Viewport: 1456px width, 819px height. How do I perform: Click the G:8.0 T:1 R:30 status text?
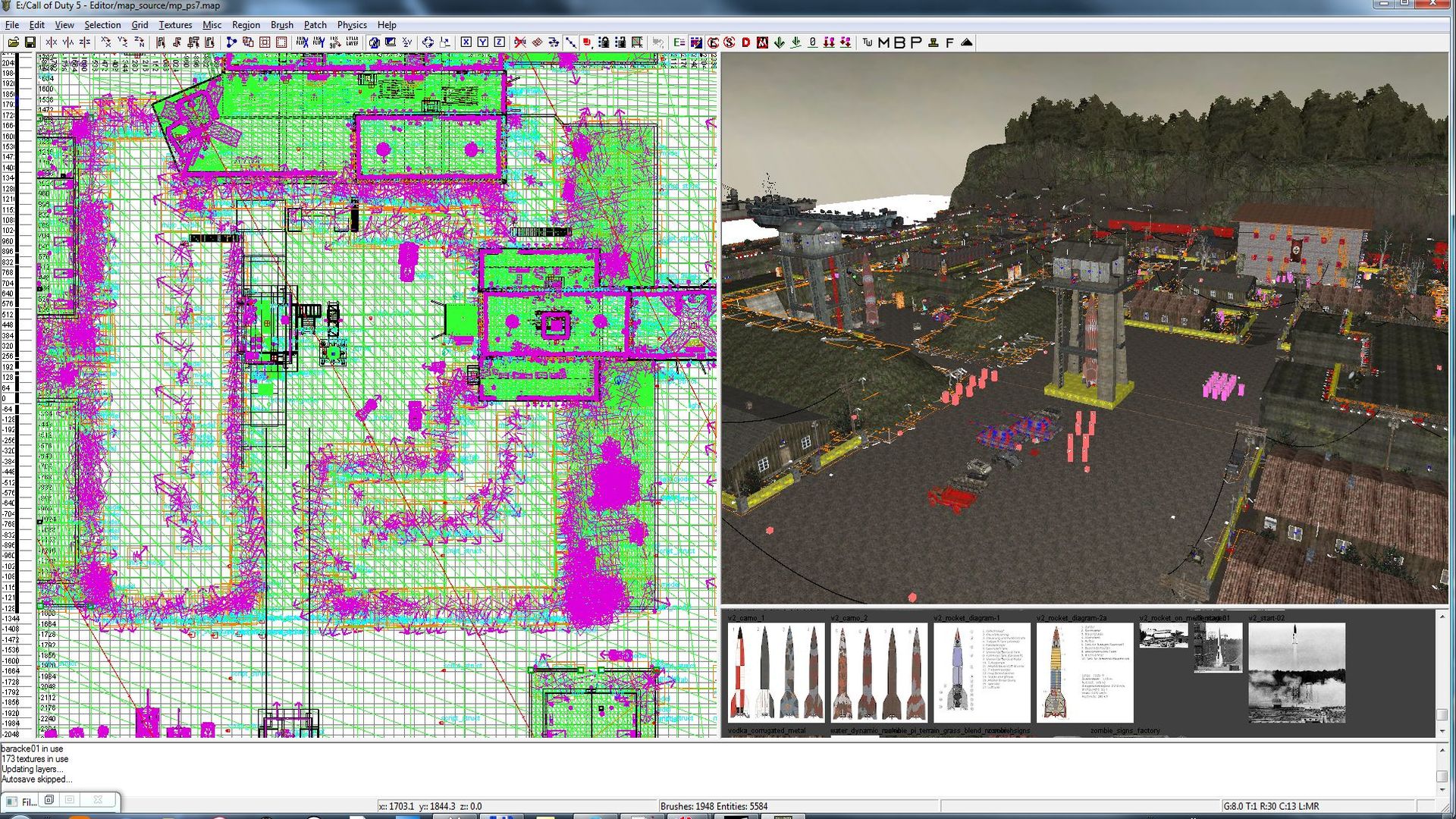pos(1270,806)
